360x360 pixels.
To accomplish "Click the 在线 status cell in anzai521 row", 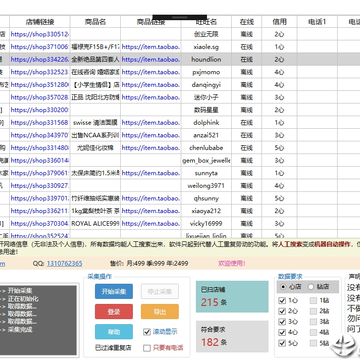I will coord(247,135).
